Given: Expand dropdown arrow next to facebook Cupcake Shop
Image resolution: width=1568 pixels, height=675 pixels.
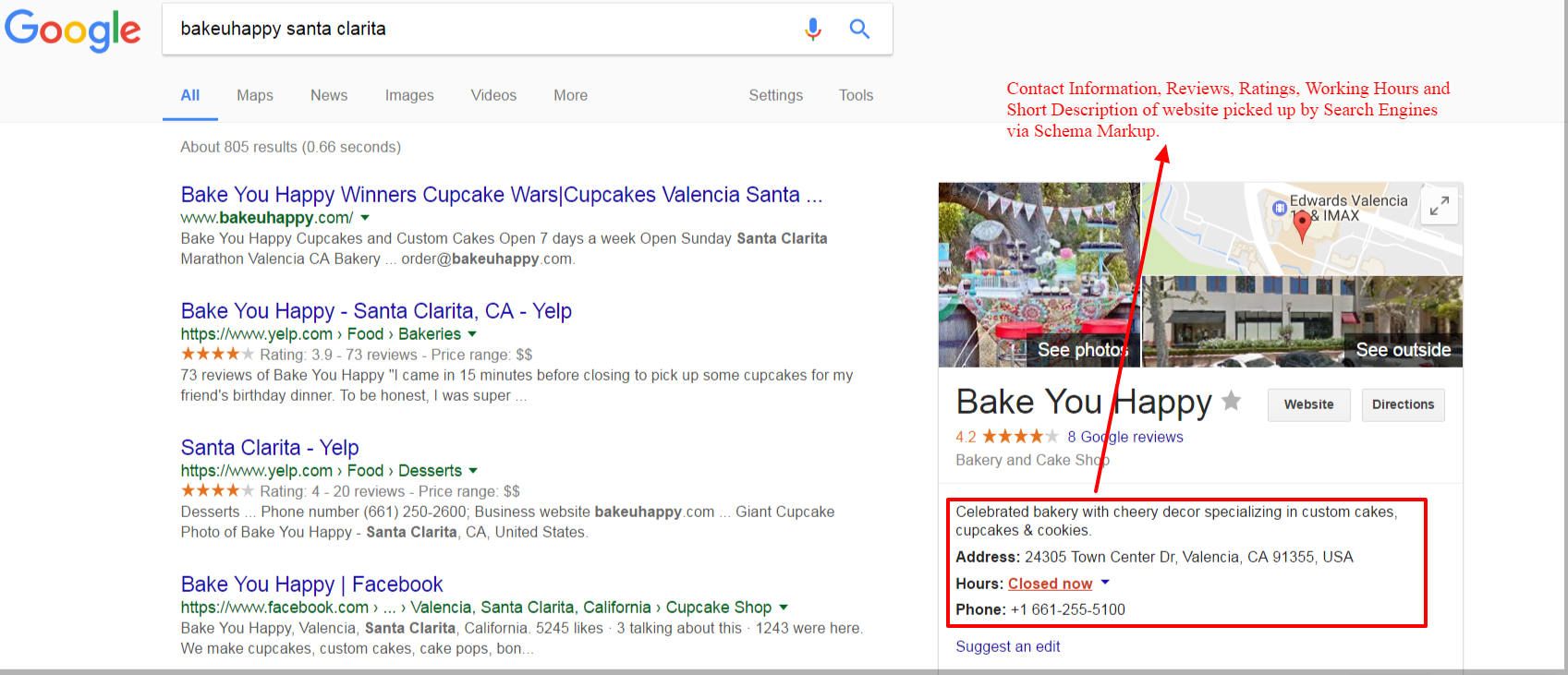Looking at the screenshot, I should pyautogui.click(x=784, y=608).
